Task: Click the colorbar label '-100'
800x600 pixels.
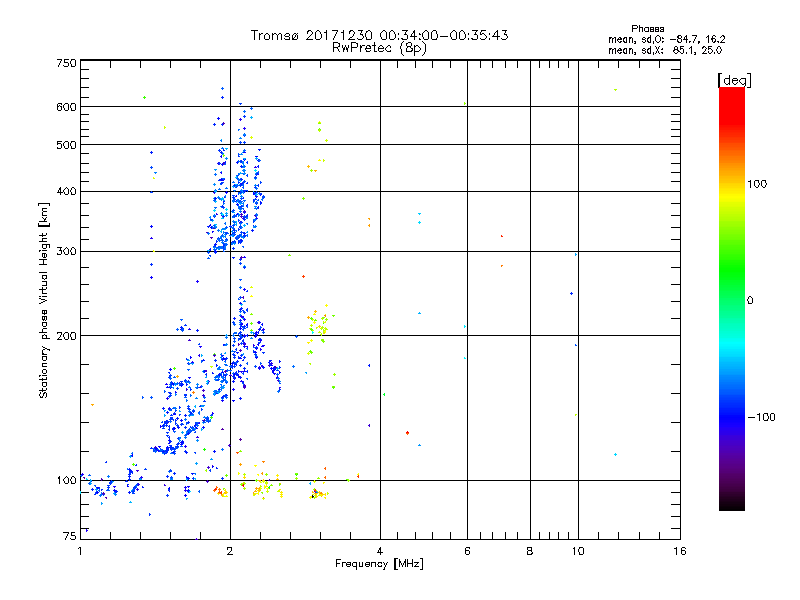Action: (x=761, y=417)
